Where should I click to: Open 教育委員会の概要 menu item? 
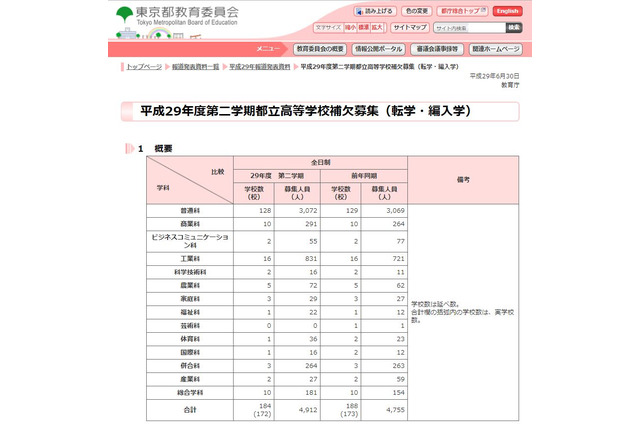point(320,49)
